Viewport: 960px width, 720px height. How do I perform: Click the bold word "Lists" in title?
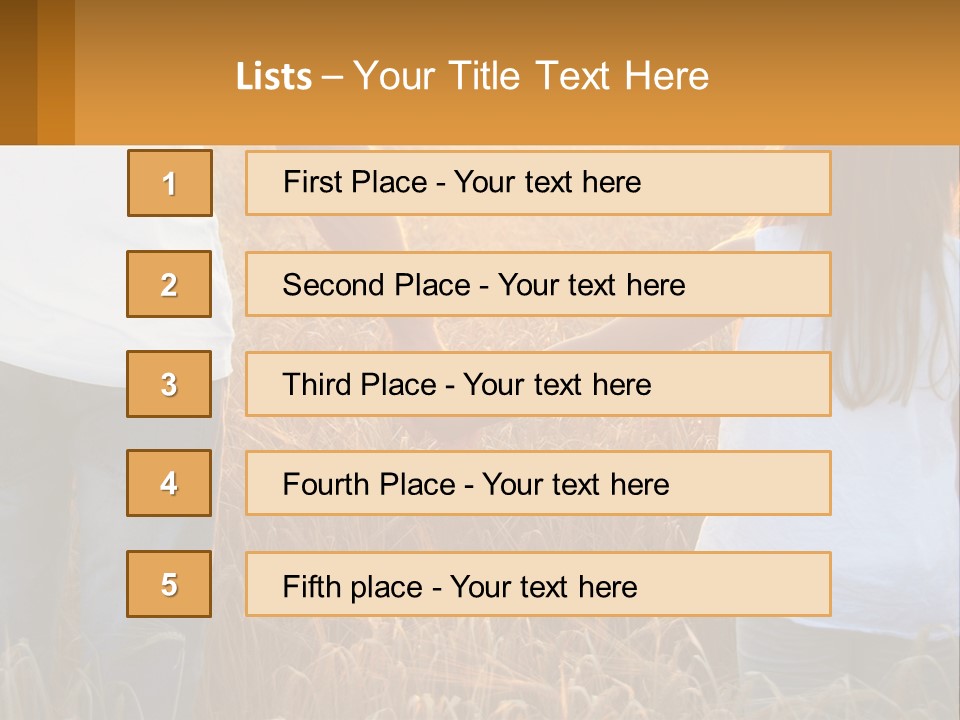point(273,77)
